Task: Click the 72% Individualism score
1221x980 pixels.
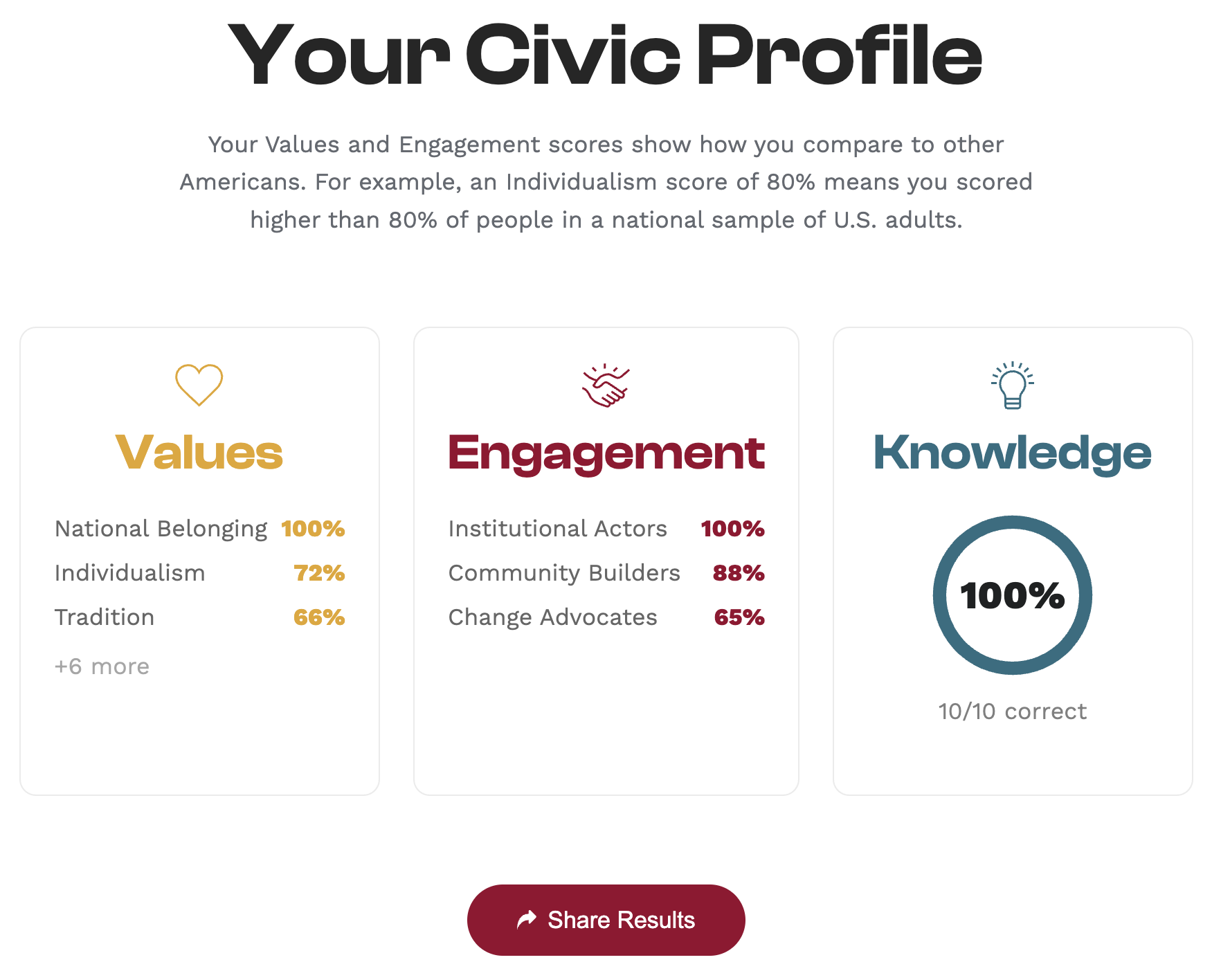Action: pyautogui.click(x=319, y=573)
